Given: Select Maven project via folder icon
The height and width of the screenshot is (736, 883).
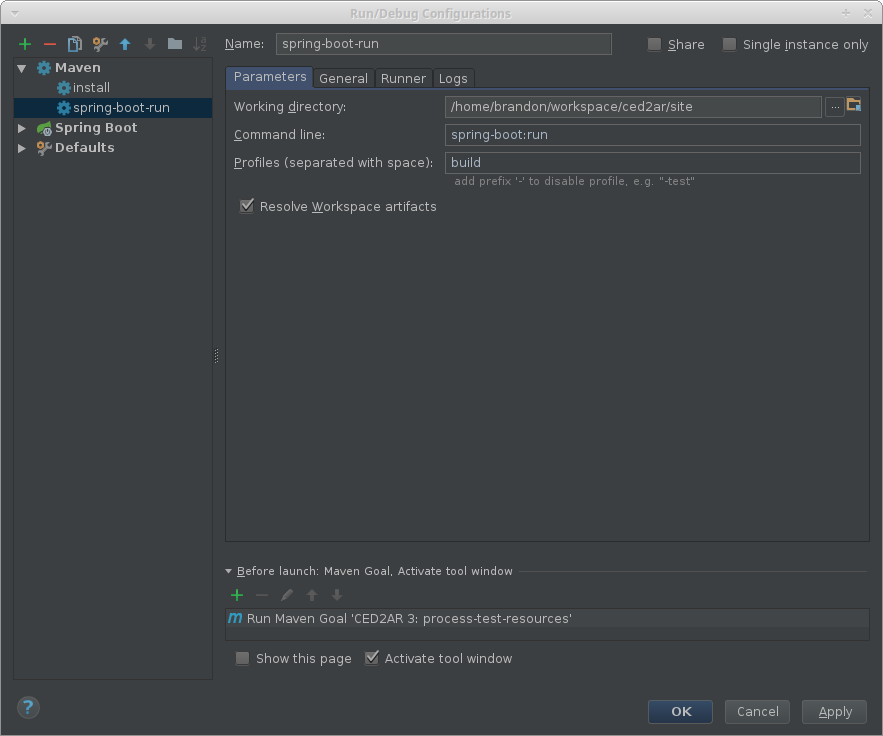Looking at the screenshot, I should 854,105.
